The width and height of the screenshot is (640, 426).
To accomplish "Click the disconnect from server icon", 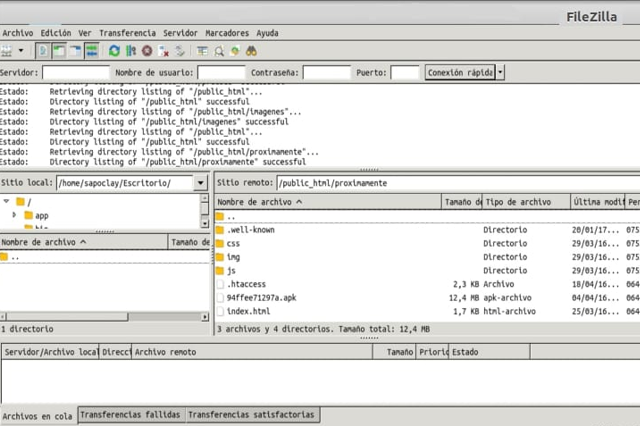I will (163, 50).
